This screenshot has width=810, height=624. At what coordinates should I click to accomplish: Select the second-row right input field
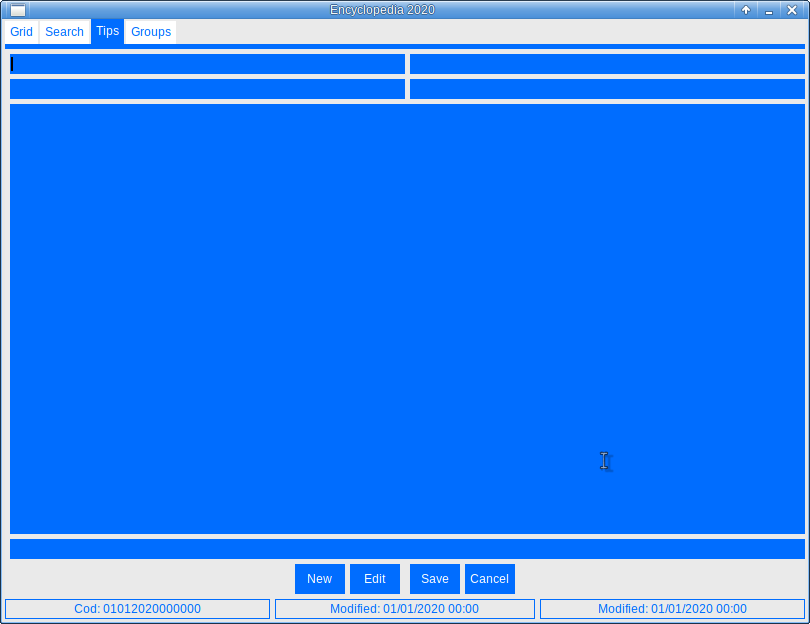pyautogui.click(x=607, y=89)
